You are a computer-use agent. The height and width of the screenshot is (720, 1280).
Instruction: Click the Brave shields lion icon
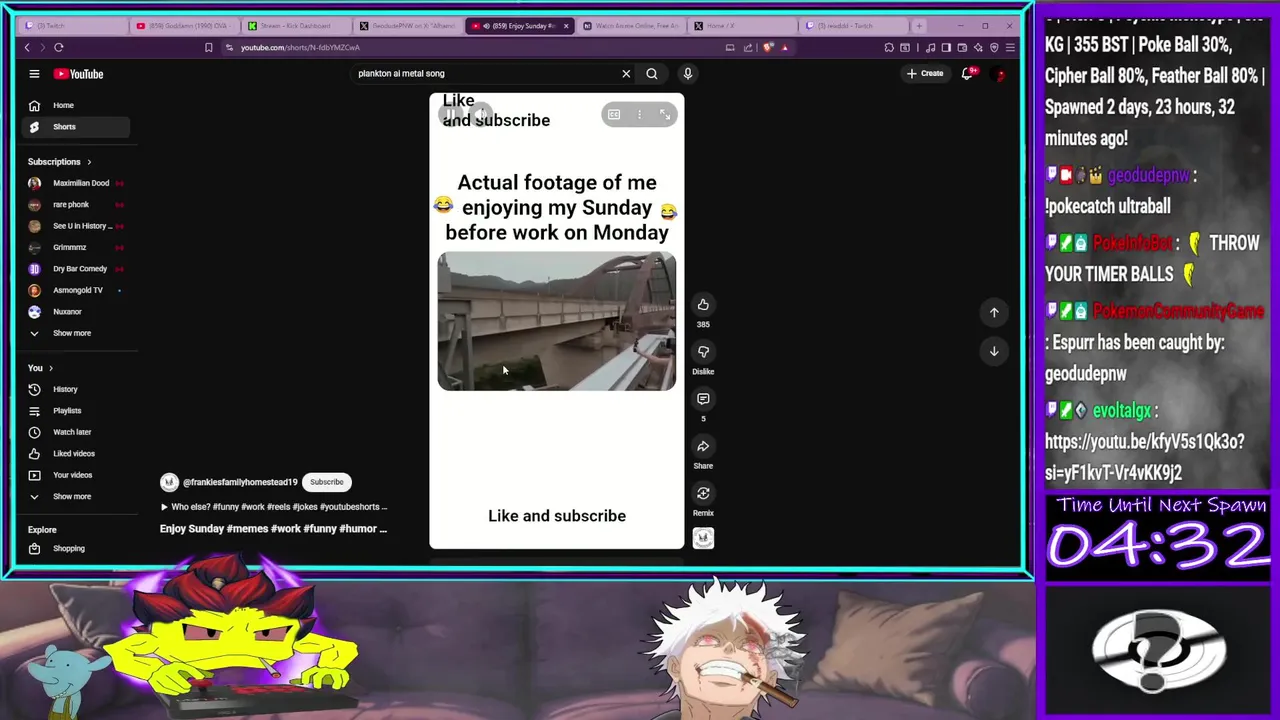tap(768, 47)
